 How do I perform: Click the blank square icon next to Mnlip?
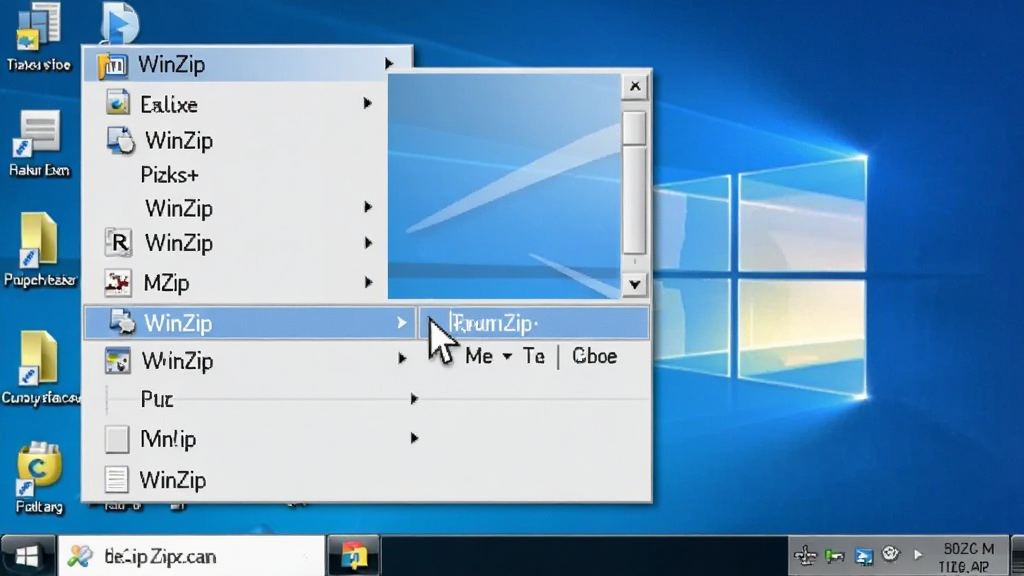tap(117, 440)
